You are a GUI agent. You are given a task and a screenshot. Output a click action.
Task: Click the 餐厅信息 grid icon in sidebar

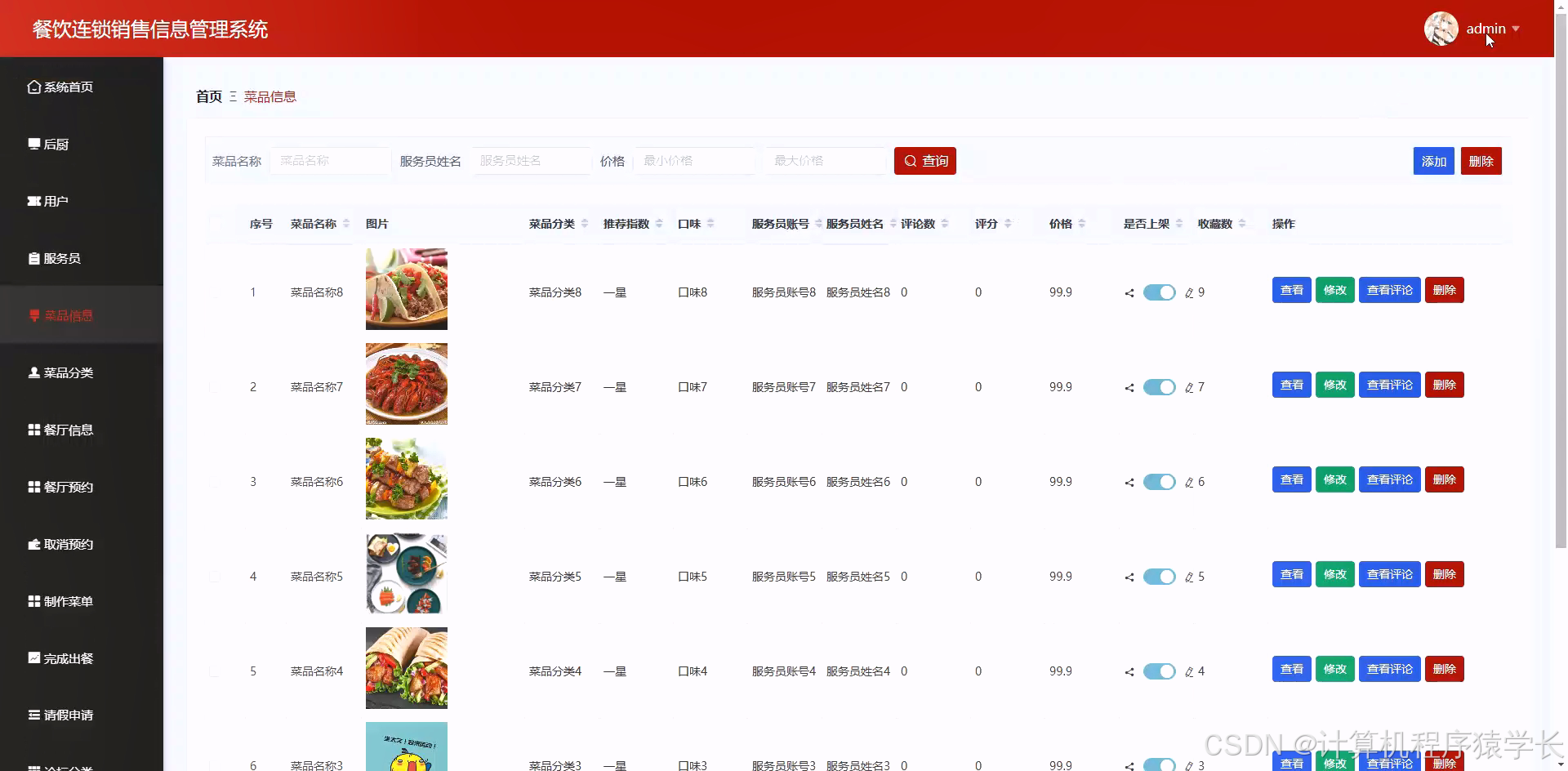pos(33,430)
